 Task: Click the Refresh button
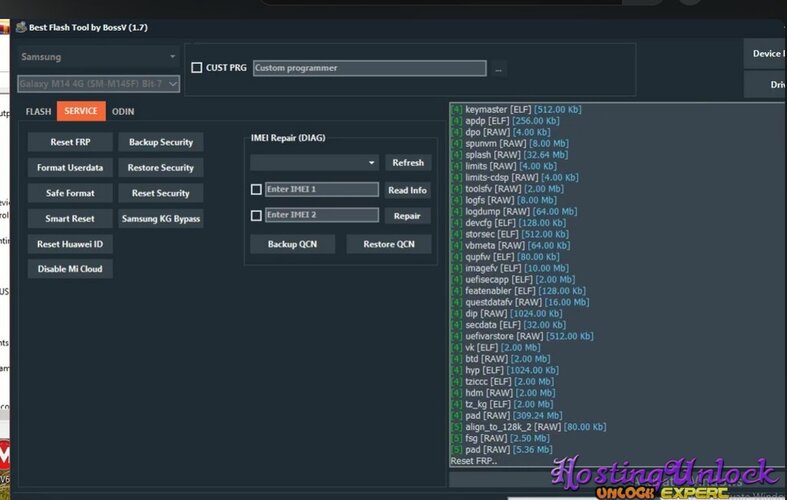[407, 162]
